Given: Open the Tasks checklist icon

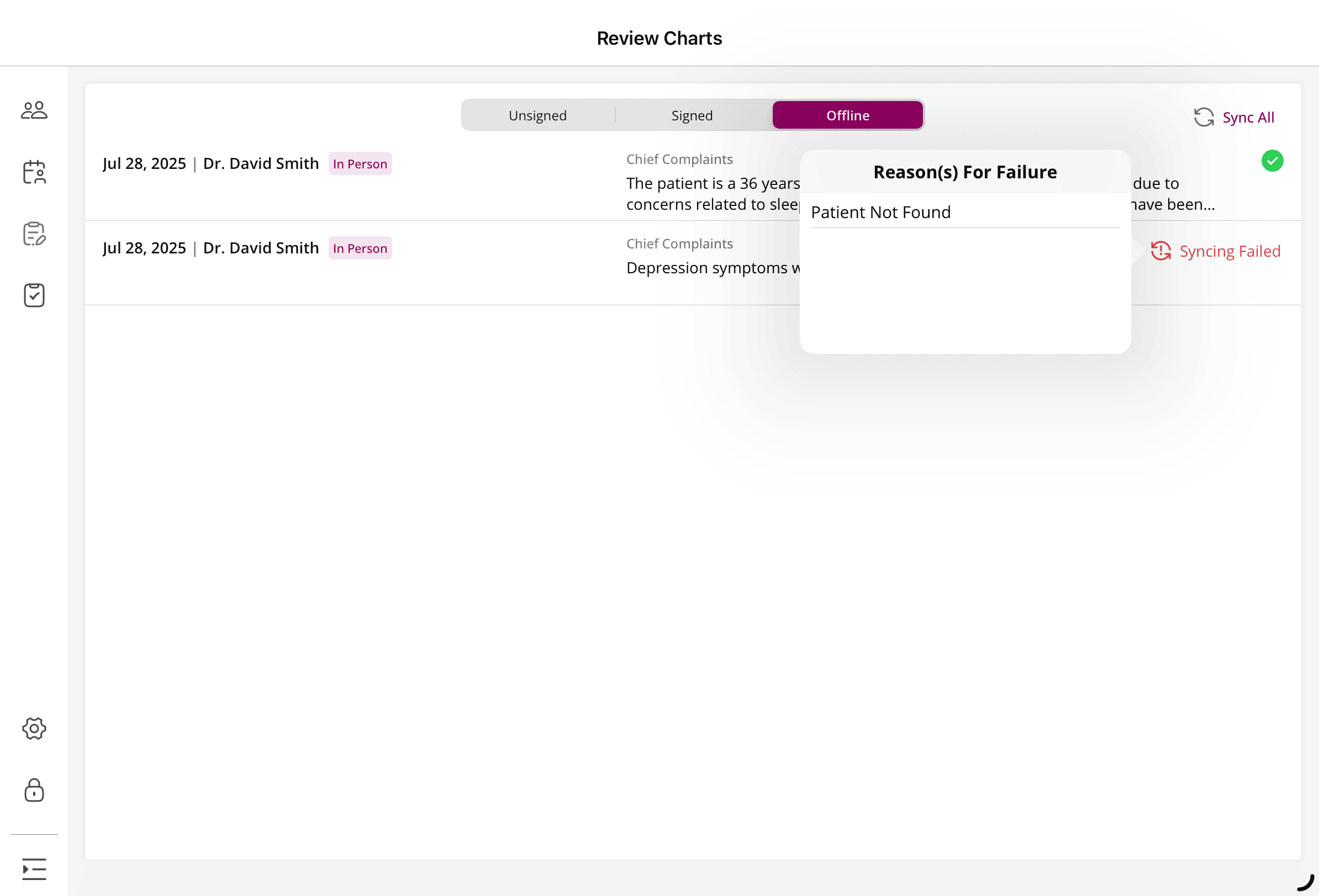Looking at the screenshot, I should [x=34, y=294].
